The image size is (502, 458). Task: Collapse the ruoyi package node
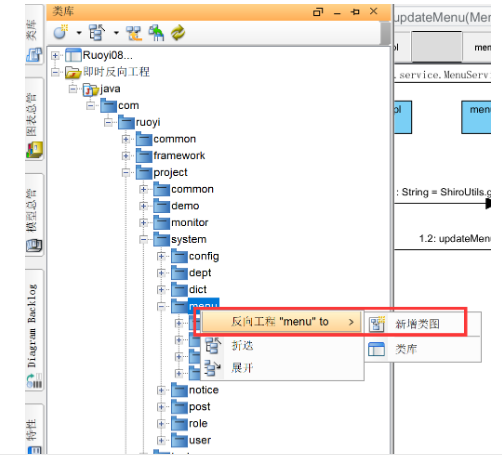point(108,122)
